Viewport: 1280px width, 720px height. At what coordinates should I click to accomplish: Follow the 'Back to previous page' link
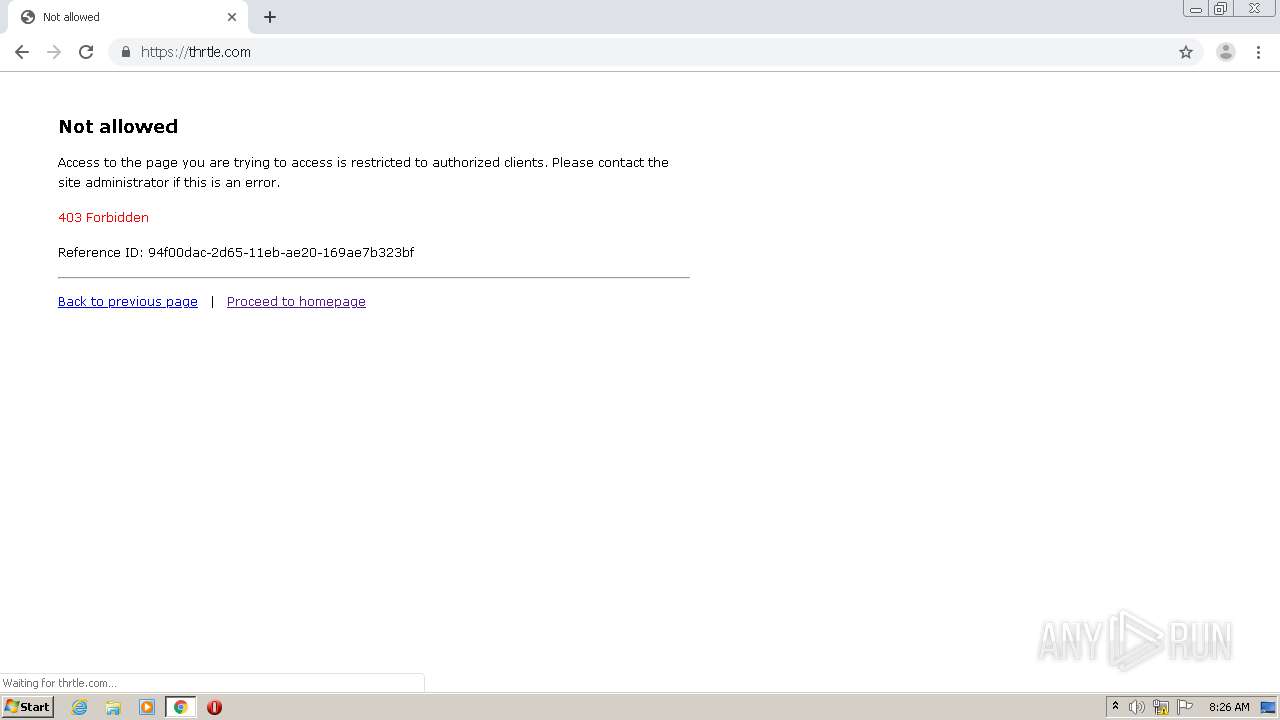click(x=128, y=302)
